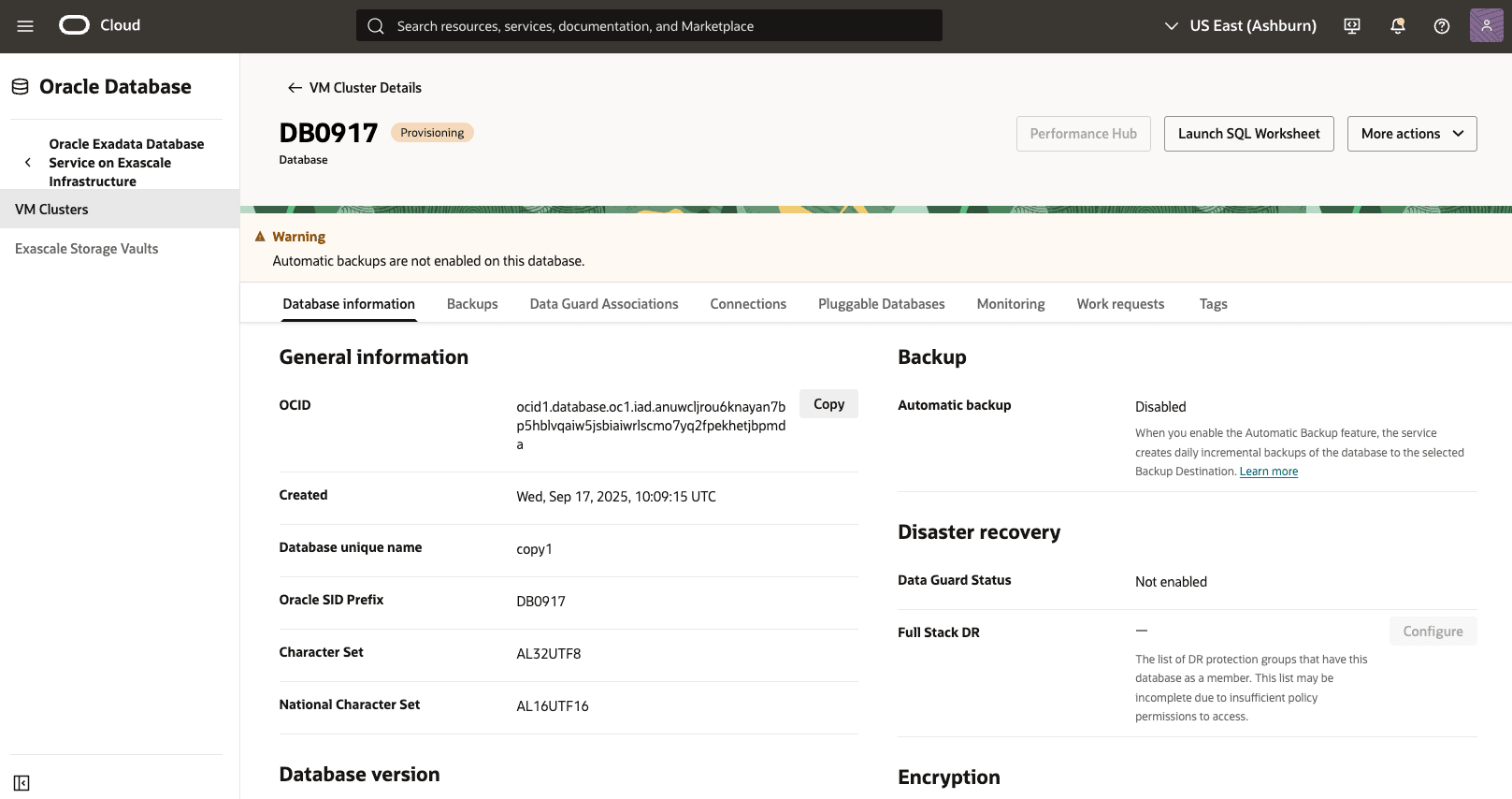Go back using the sidebar chevron arrow
1512x799 pixels.
[28, 163]
